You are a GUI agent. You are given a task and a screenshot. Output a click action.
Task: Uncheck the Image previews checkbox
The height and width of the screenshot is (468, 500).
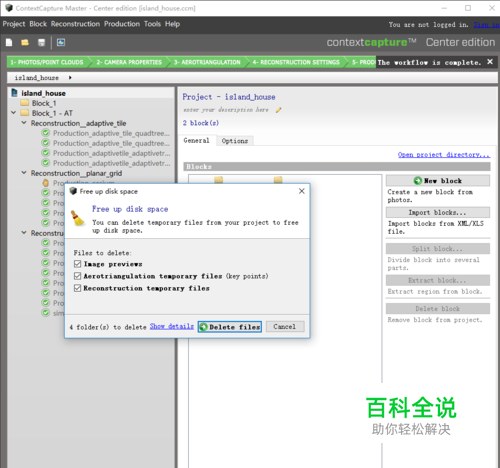coord(77,264)
